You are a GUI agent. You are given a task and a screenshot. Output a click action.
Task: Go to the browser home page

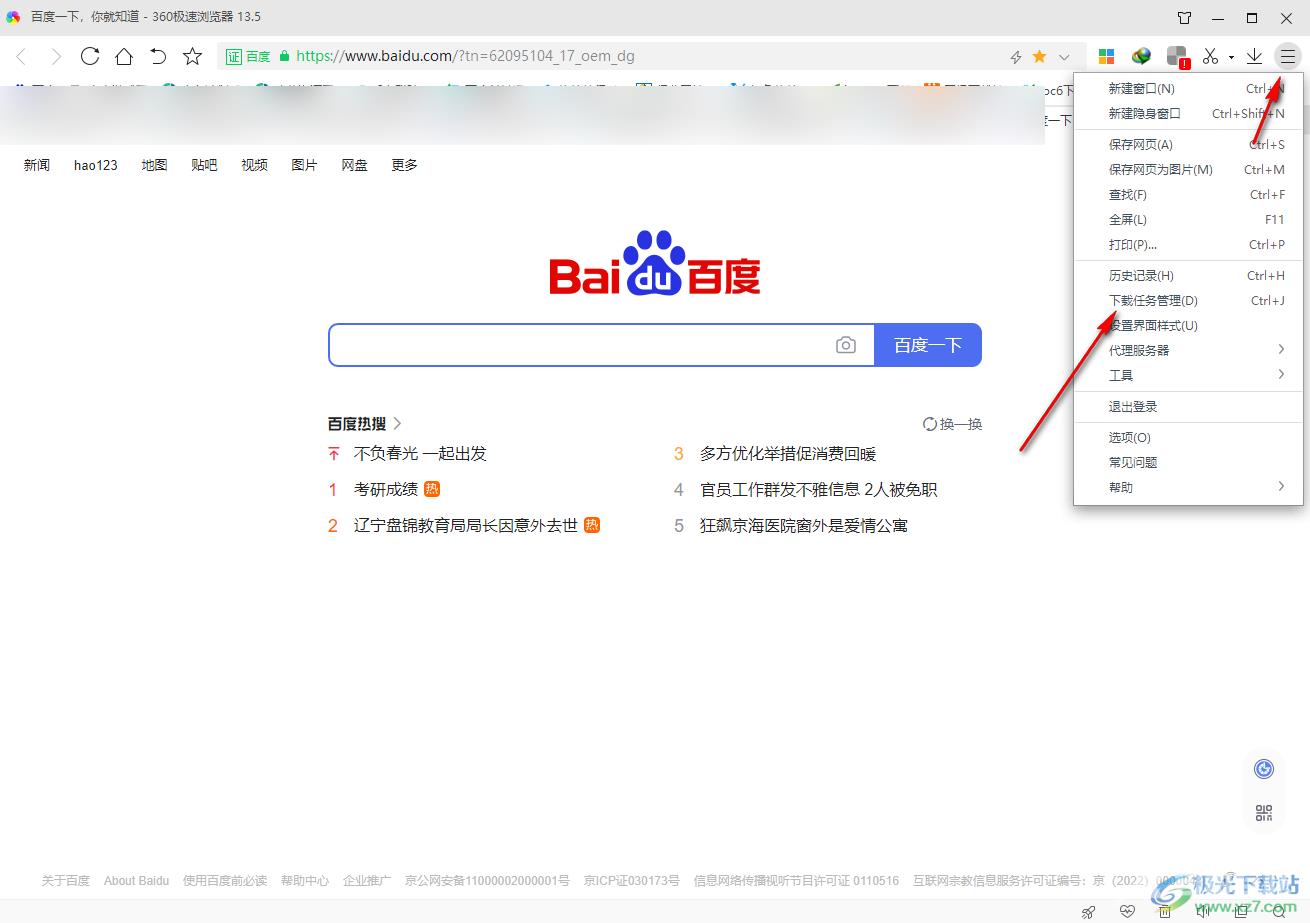[124, 56]
